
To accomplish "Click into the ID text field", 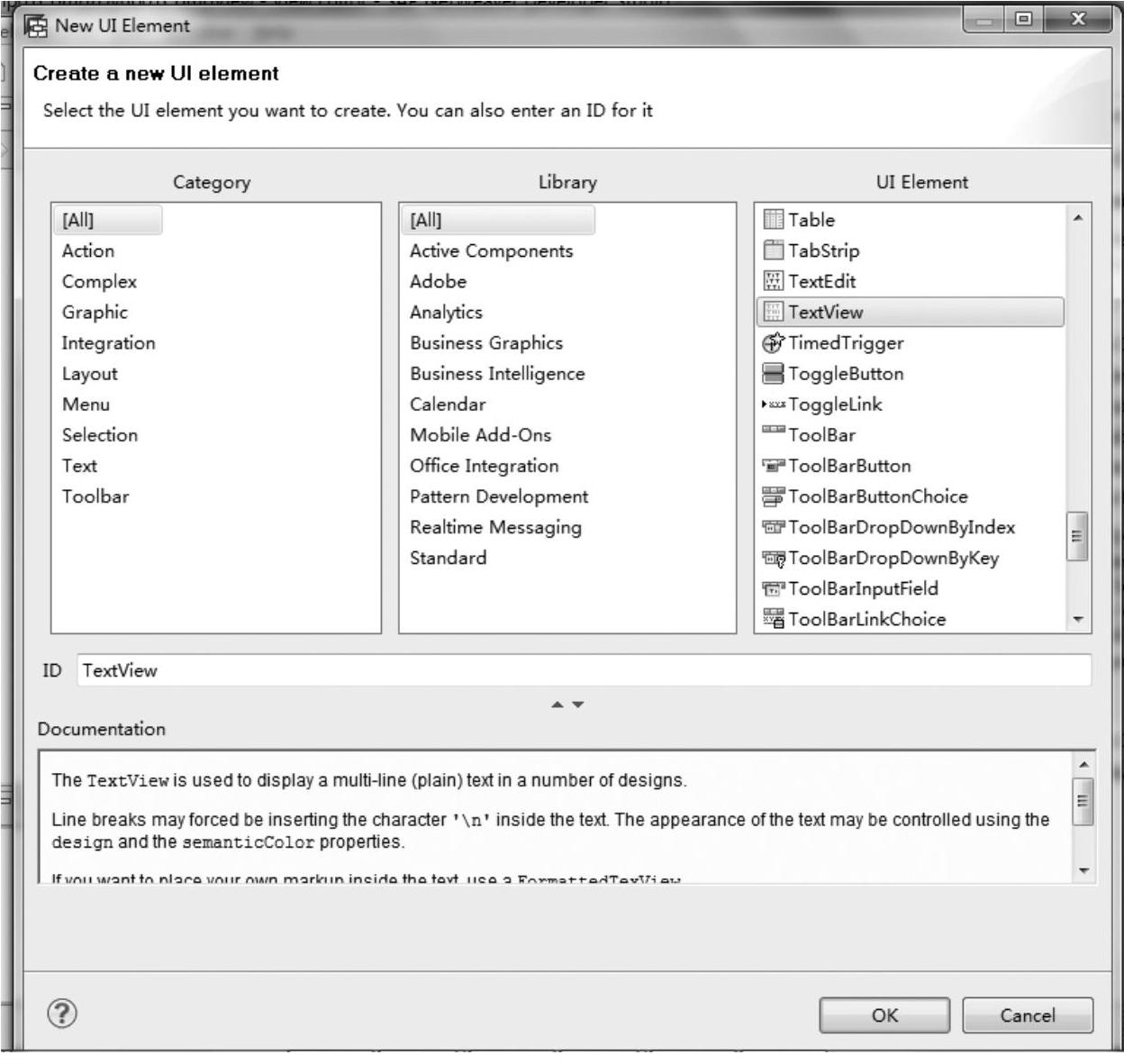I will [x=584, y=670].
